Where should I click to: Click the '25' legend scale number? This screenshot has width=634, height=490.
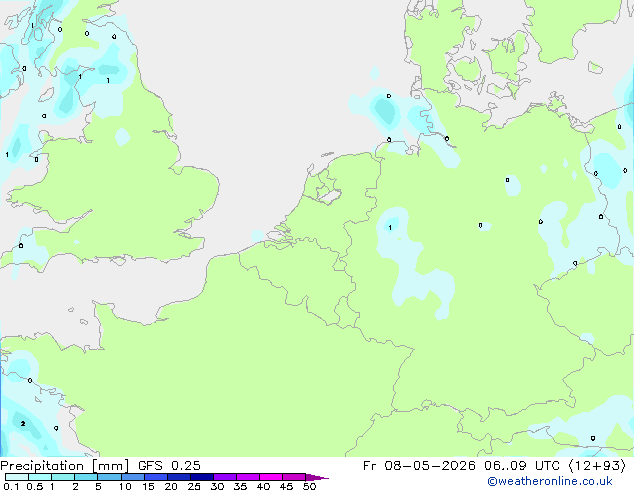(194, 486)
